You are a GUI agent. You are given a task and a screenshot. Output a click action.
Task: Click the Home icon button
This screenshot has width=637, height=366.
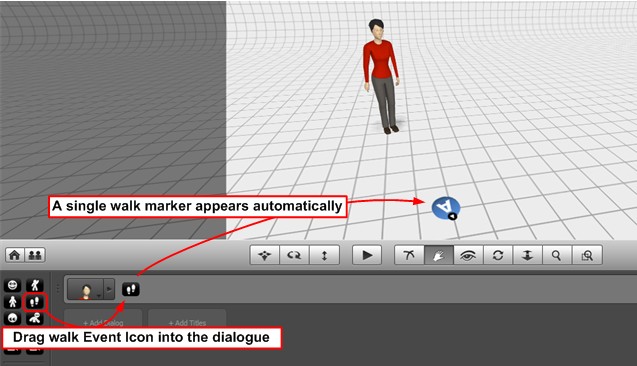coord(14,255)
